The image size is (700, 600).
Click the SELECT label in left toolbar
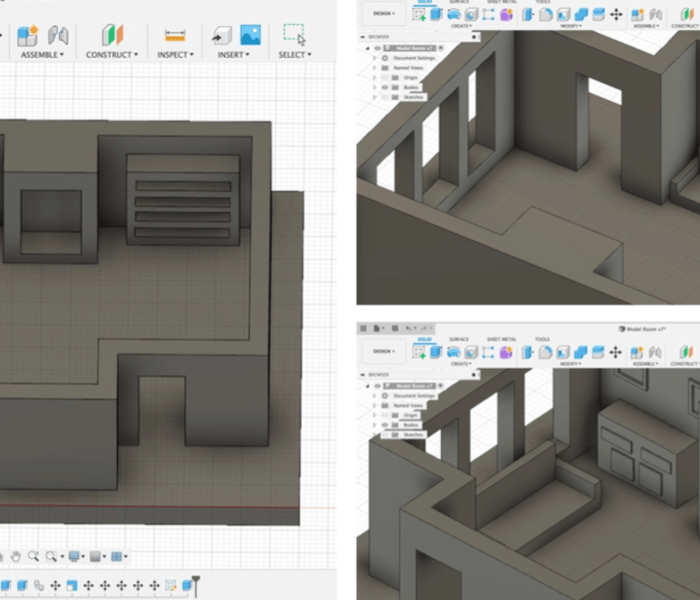[x=294, y=55]
